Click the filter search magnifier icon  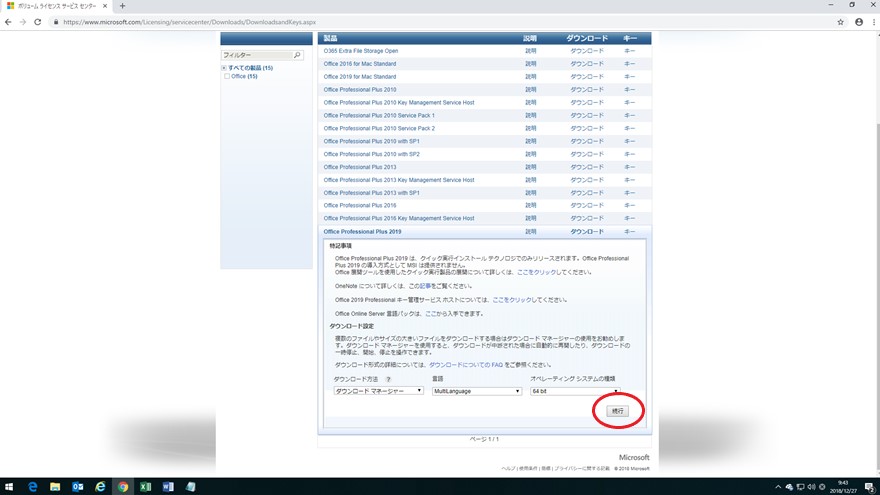pos(297,55)
